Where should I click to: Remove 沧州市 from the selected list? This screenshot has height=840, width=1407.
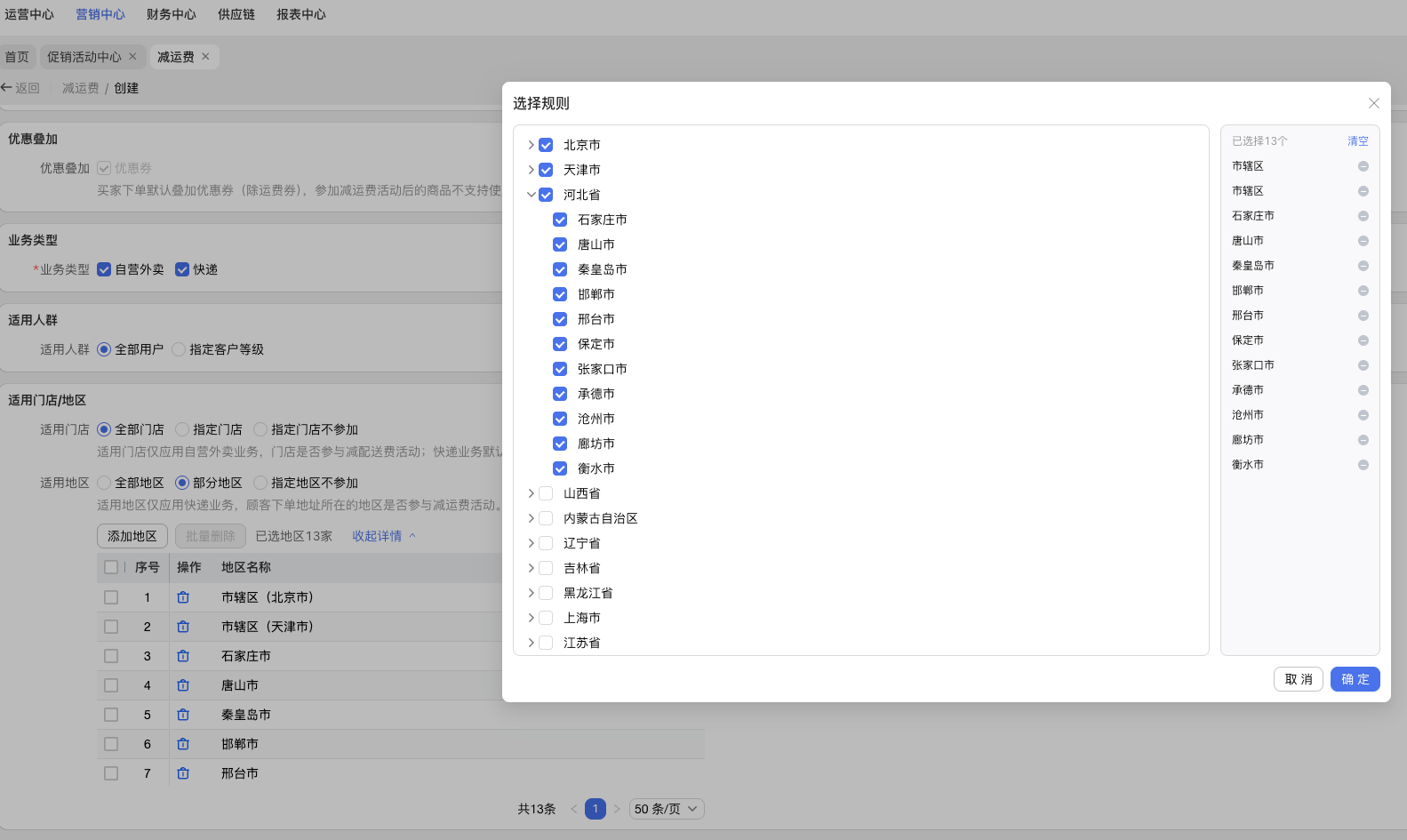click(1363, 415)
